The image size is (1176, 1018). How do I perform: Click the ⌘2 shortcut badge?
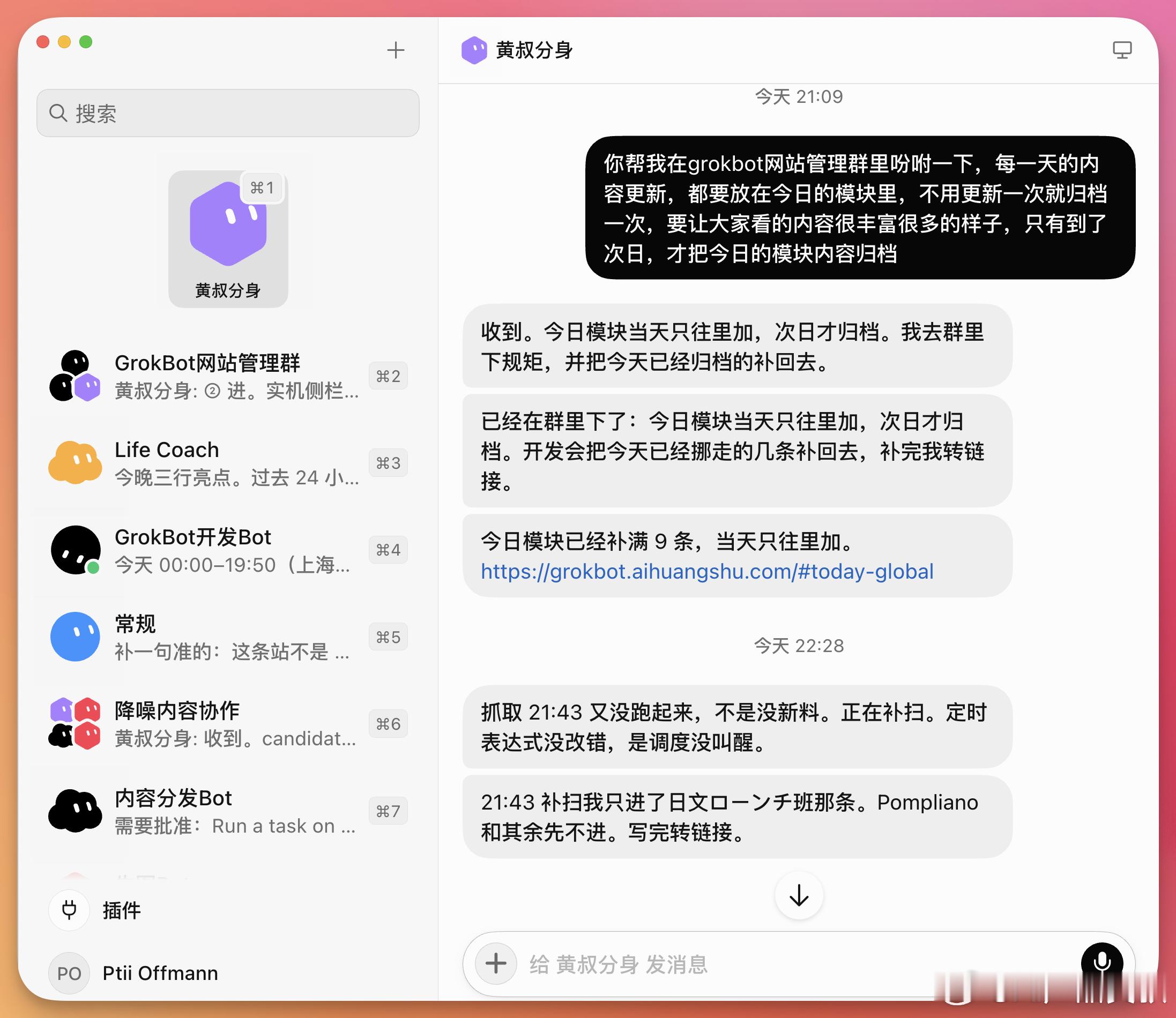[x=388, y=376]
